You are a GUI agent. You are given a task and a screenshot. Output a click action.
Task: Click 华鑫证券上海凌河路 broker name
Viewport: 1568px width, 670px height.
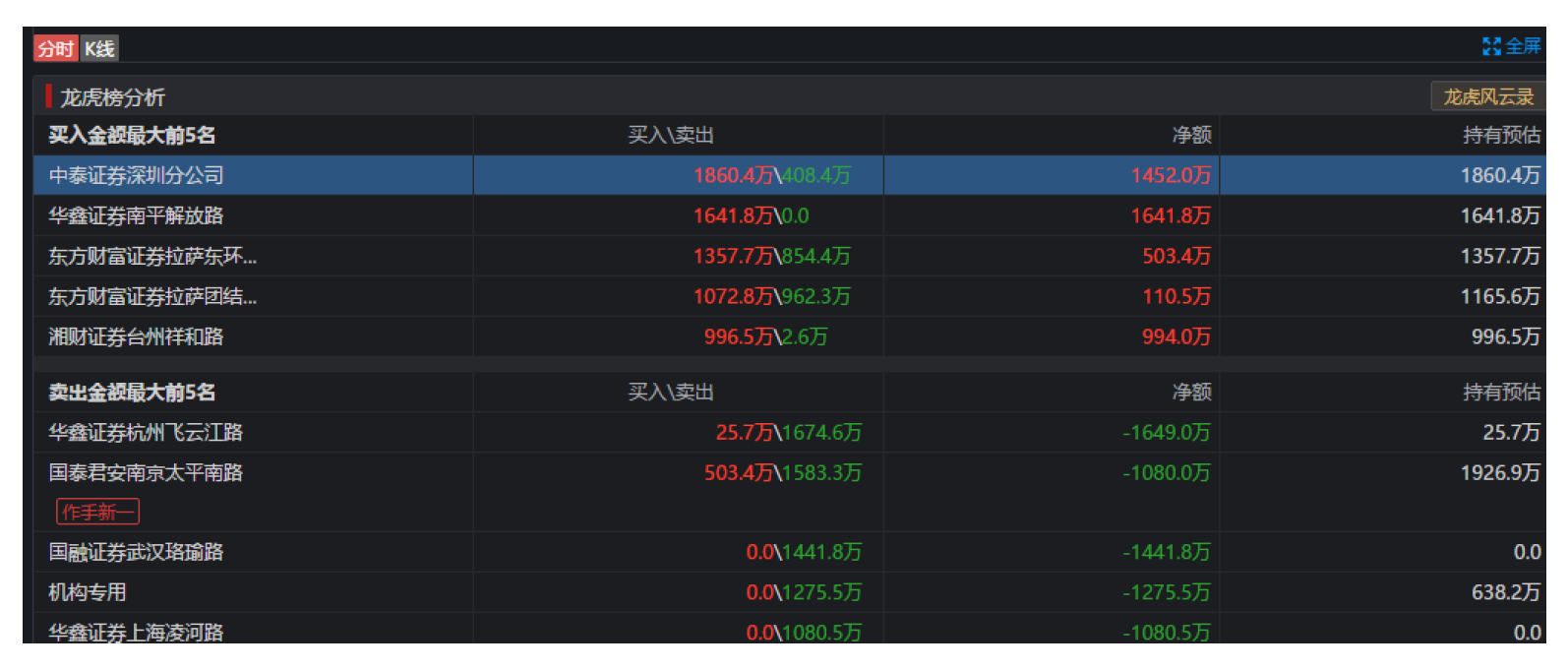click(x=137, y=632)
